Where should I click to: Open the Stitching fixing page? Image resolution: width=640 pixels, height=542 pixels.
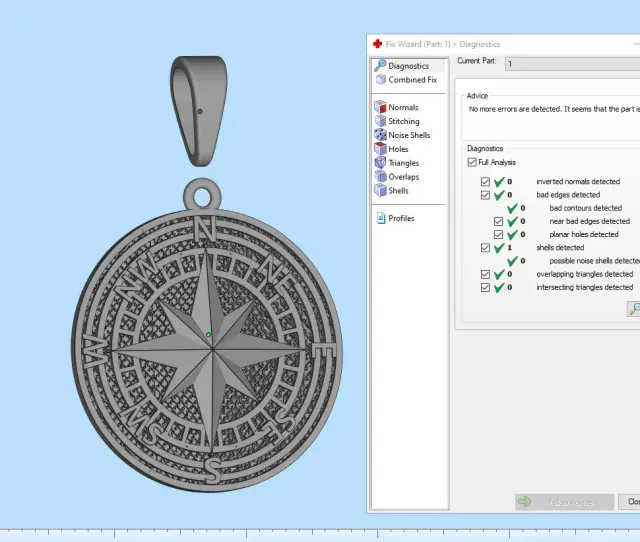pyautogui.click(x=404, y=121)
